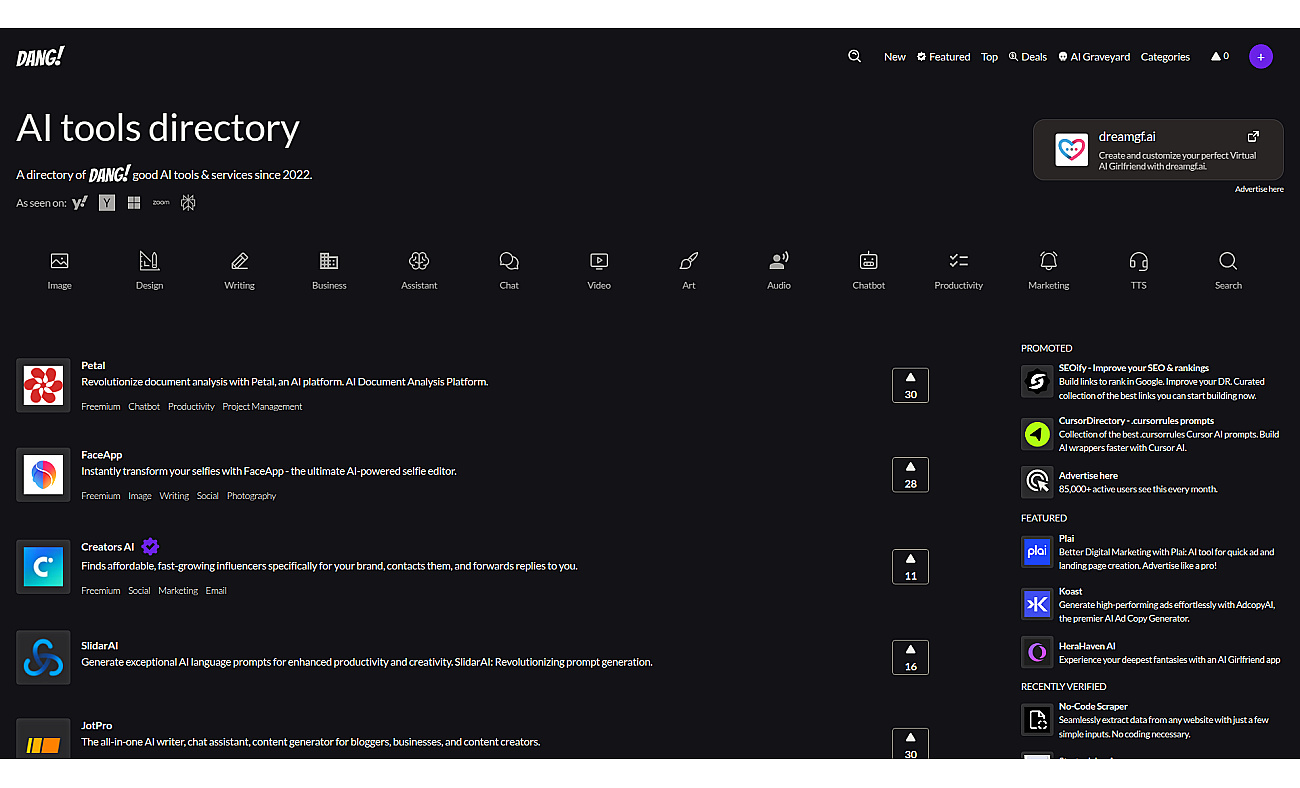Upvote FaceApp with its 28 vote button
Screen dimensions: 1300x788
(x=910, y=474)
